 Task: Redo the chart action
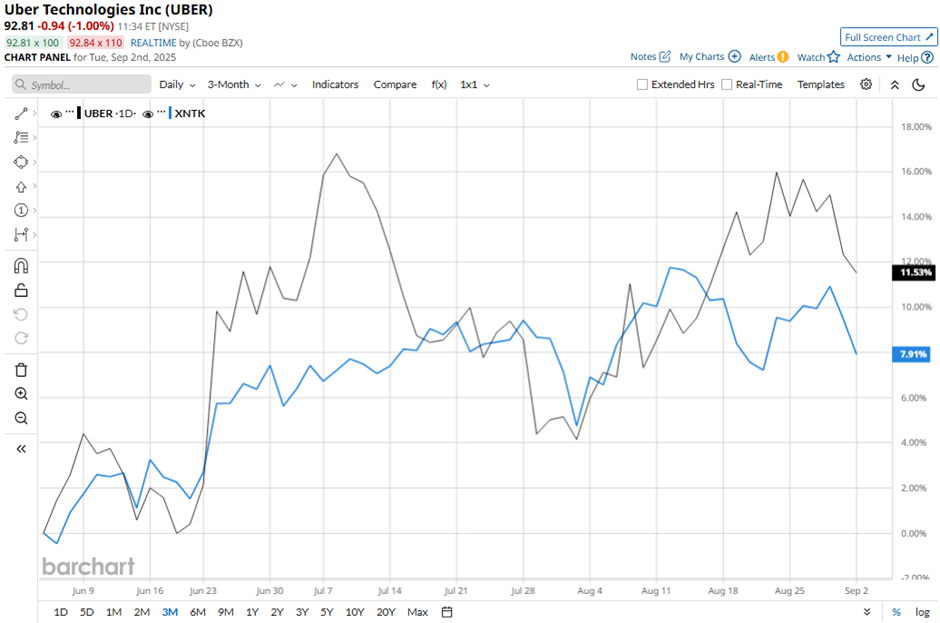pyautogui.click(x=21, y=338)
